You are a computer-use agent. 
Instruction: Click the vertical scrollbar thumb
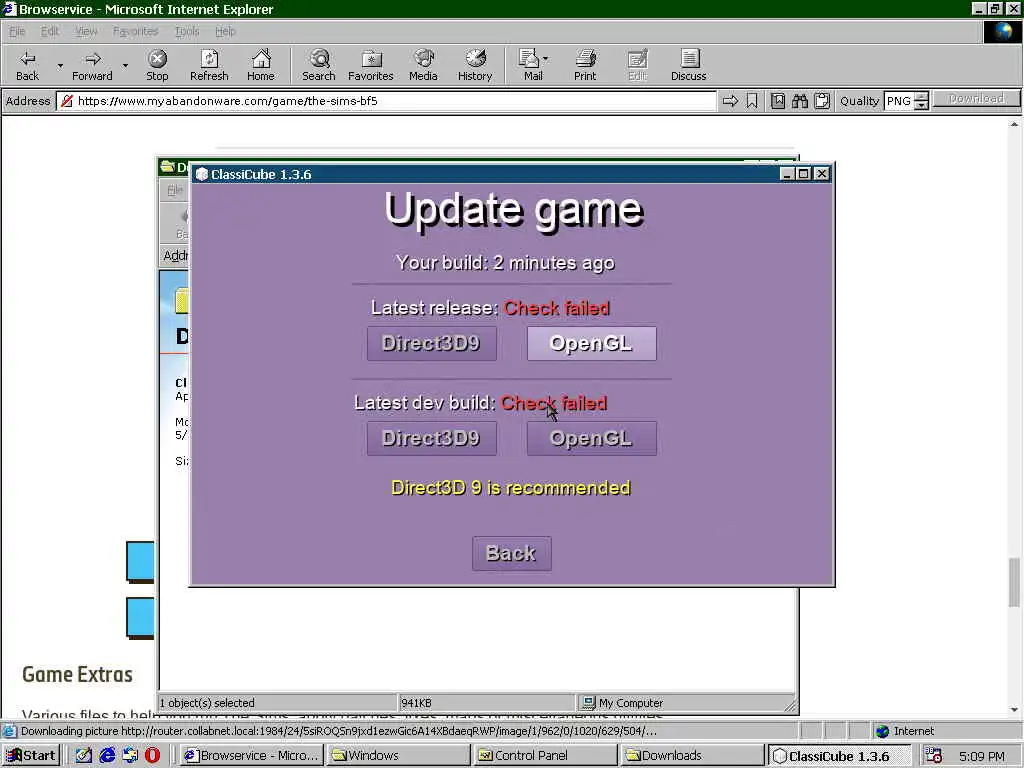click(x=1014, y=583)
